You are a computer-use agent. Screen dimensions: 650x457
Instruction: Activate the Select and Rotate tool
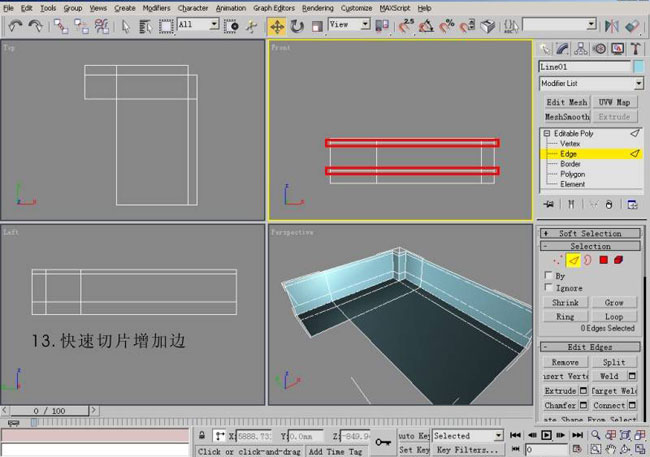(297, 27)
